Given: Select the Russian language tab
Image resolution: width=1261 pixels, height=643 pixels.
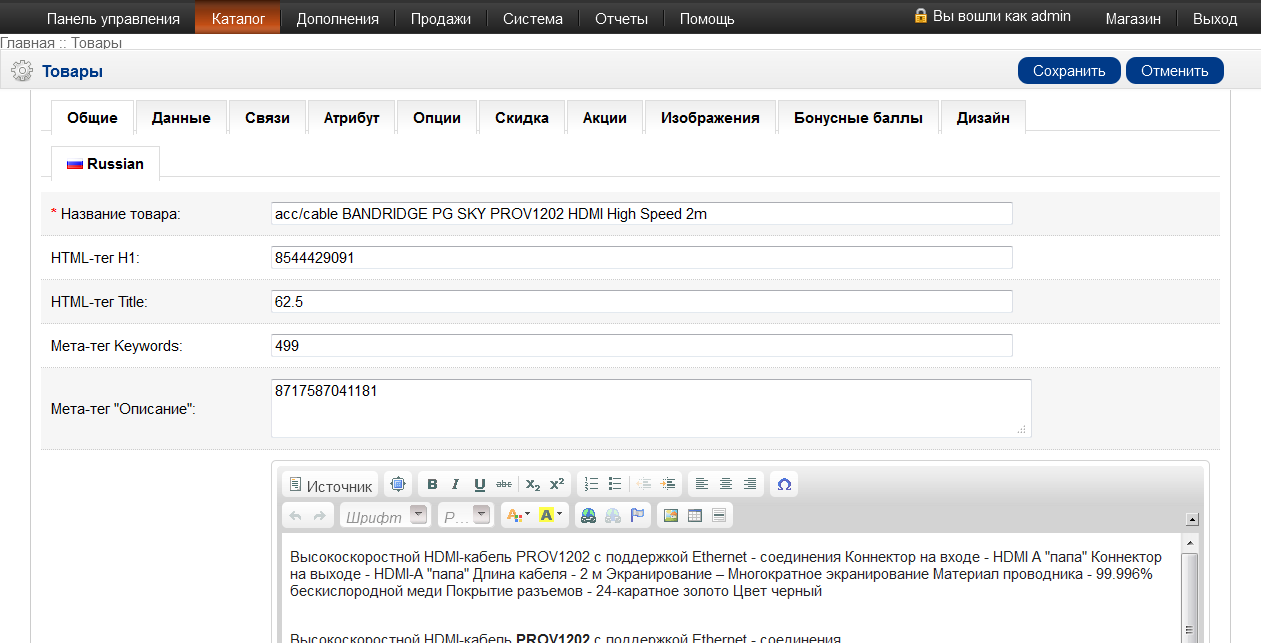Looking at the screenshot, I should [x=105, y=163].
